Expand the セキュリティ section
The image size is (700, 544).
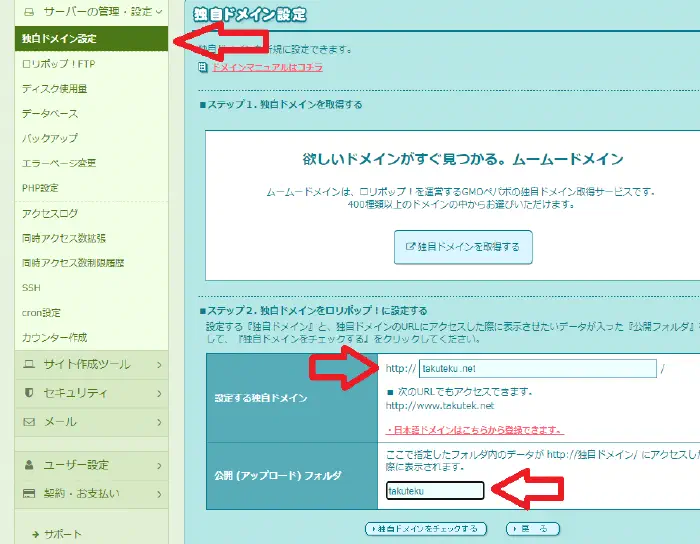pos(92,393)
